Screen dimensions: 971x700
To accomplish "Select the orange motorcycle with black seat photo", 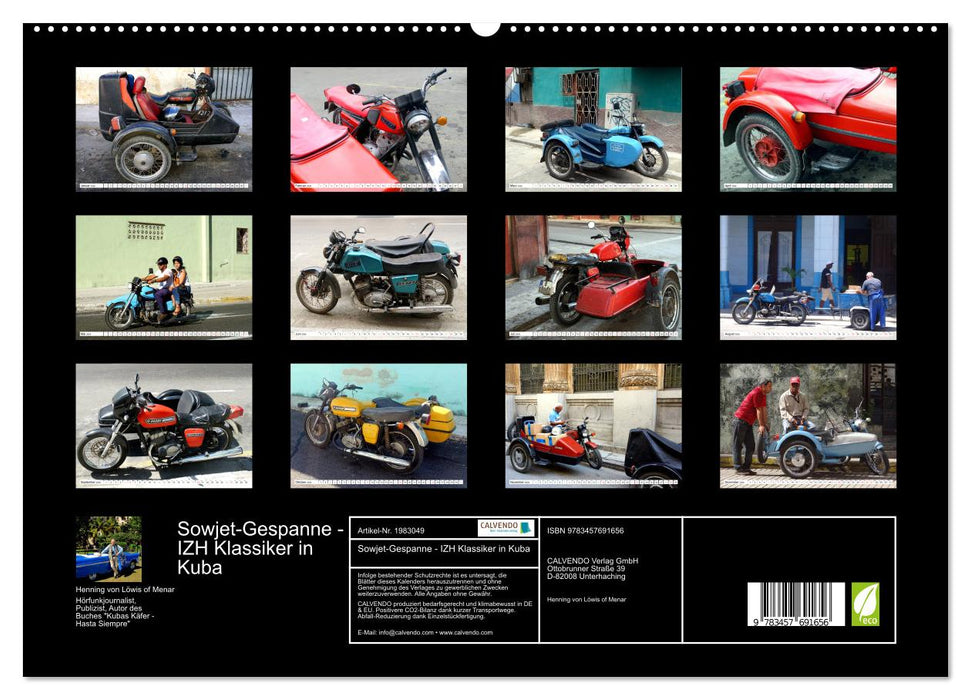I will point(164,425).
